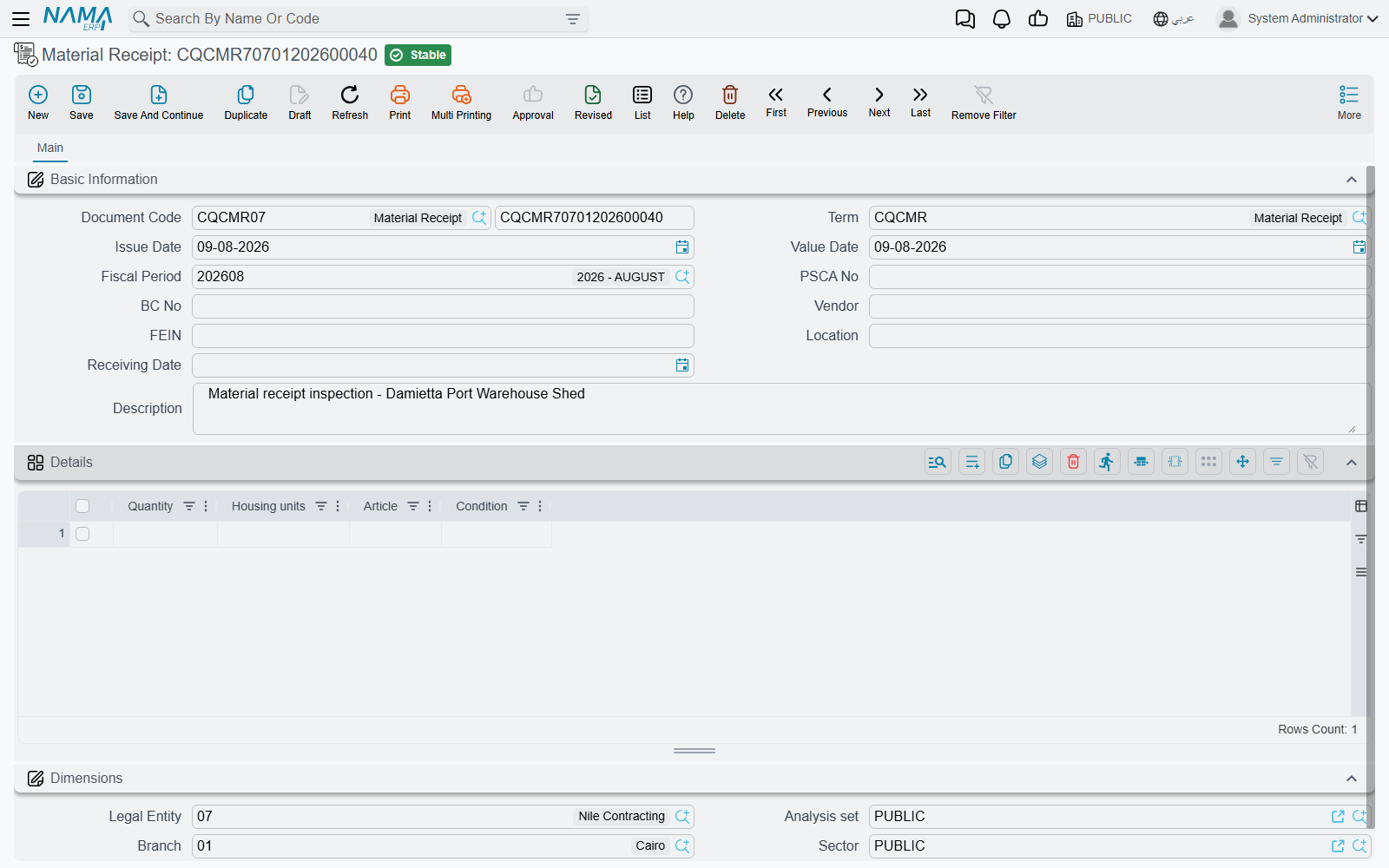Open the List view
This screenshot has height=868, width=1389.
[642, 102]
